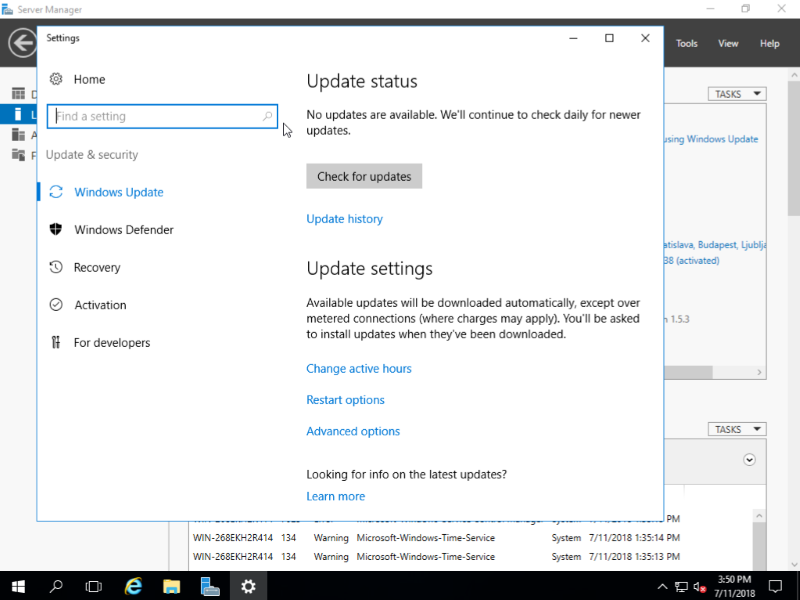Open File Explorer from taskbar

tap(171, 586)
